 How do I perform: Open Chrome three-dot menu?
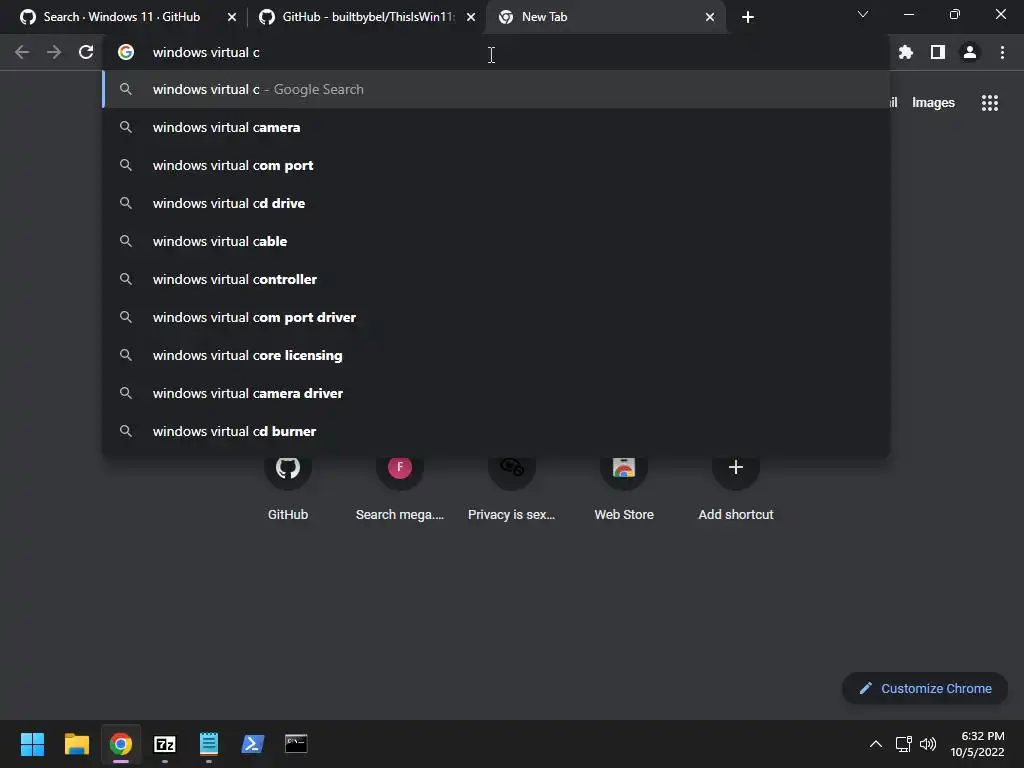1002,52
